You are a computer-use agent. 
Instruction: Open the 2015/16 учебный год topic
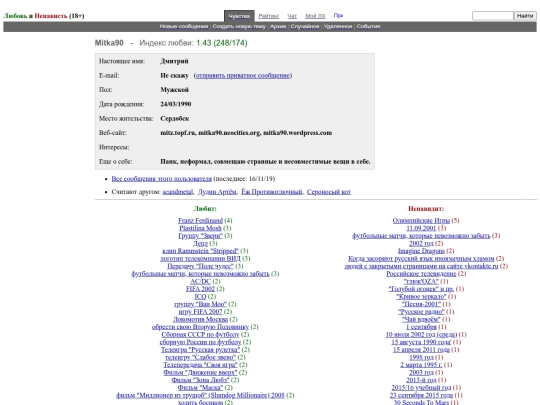421,387
